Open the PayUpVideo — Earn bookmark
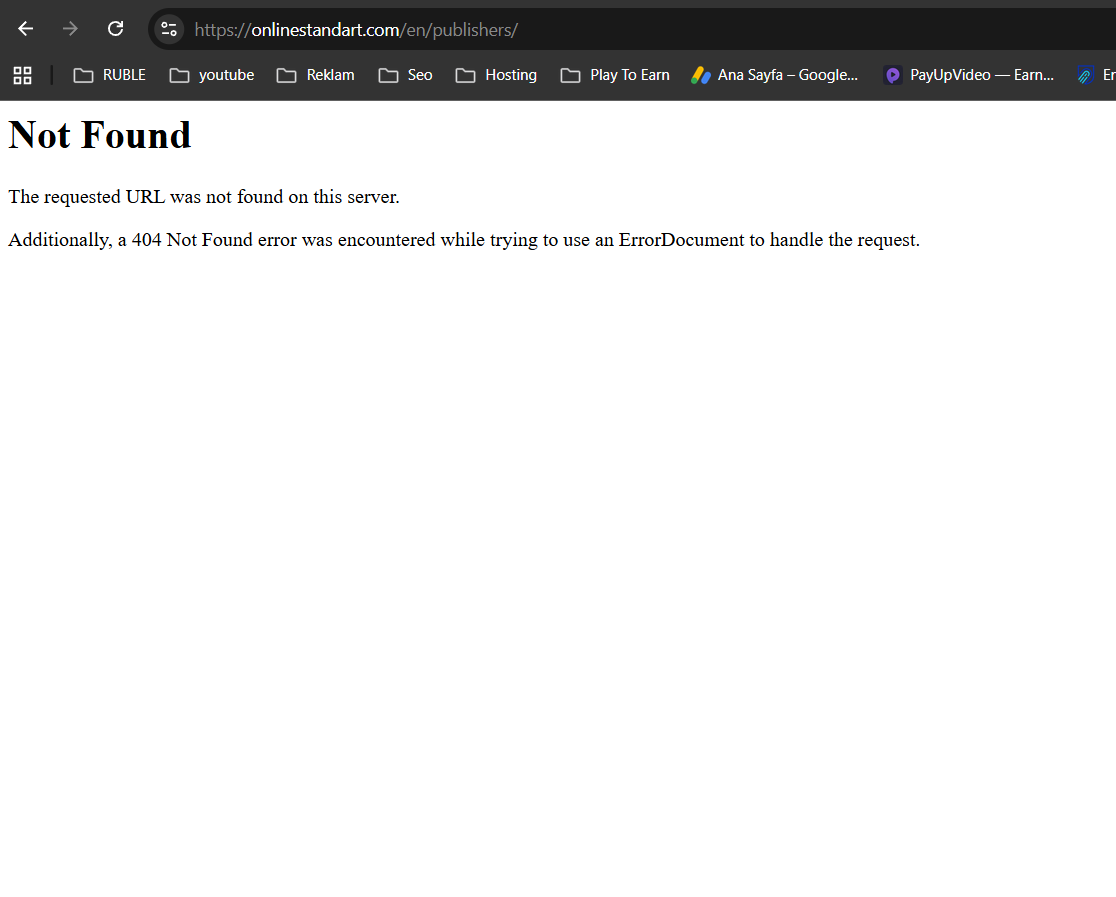 (969, 75)
